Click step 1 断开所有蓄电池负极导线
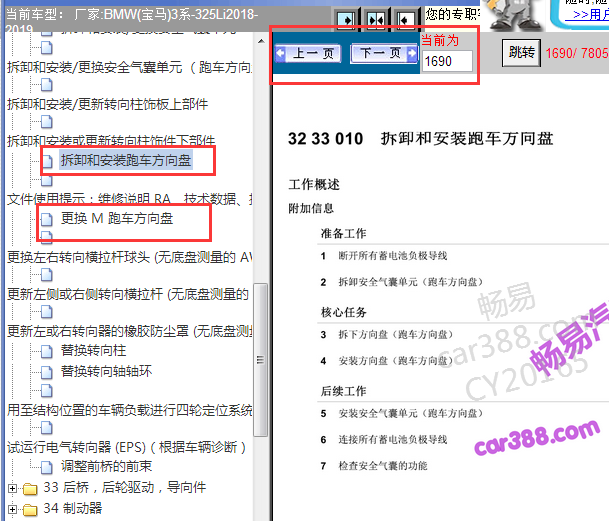Image resolution: width=609 pixels, height=521 pixels. coord(392,256)
